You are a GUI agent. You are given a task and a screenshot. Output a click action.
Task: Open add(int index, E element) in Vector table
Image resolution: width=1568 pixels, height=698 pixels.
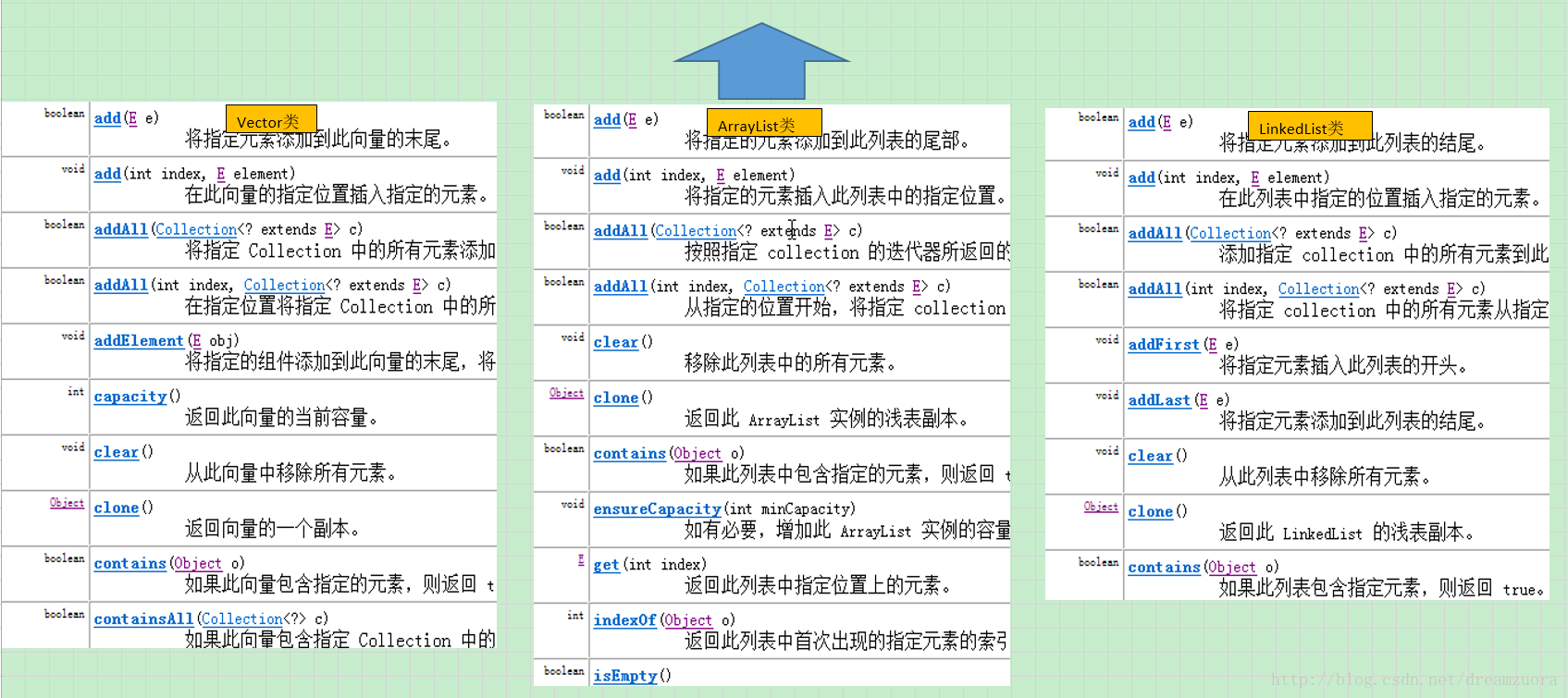(x=107, y=174)
